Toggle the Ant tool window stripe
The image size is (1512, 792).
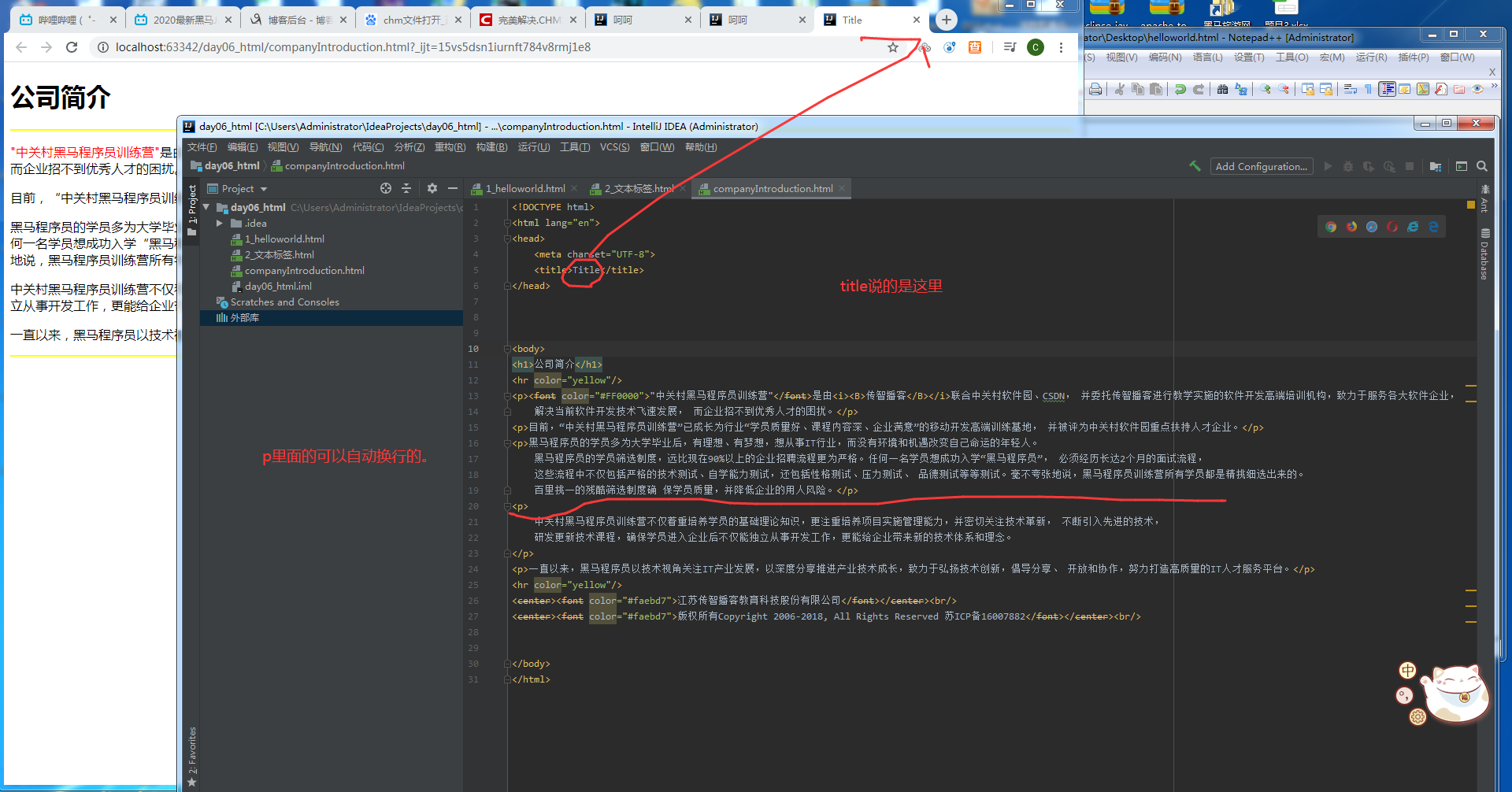(1485, 198)
